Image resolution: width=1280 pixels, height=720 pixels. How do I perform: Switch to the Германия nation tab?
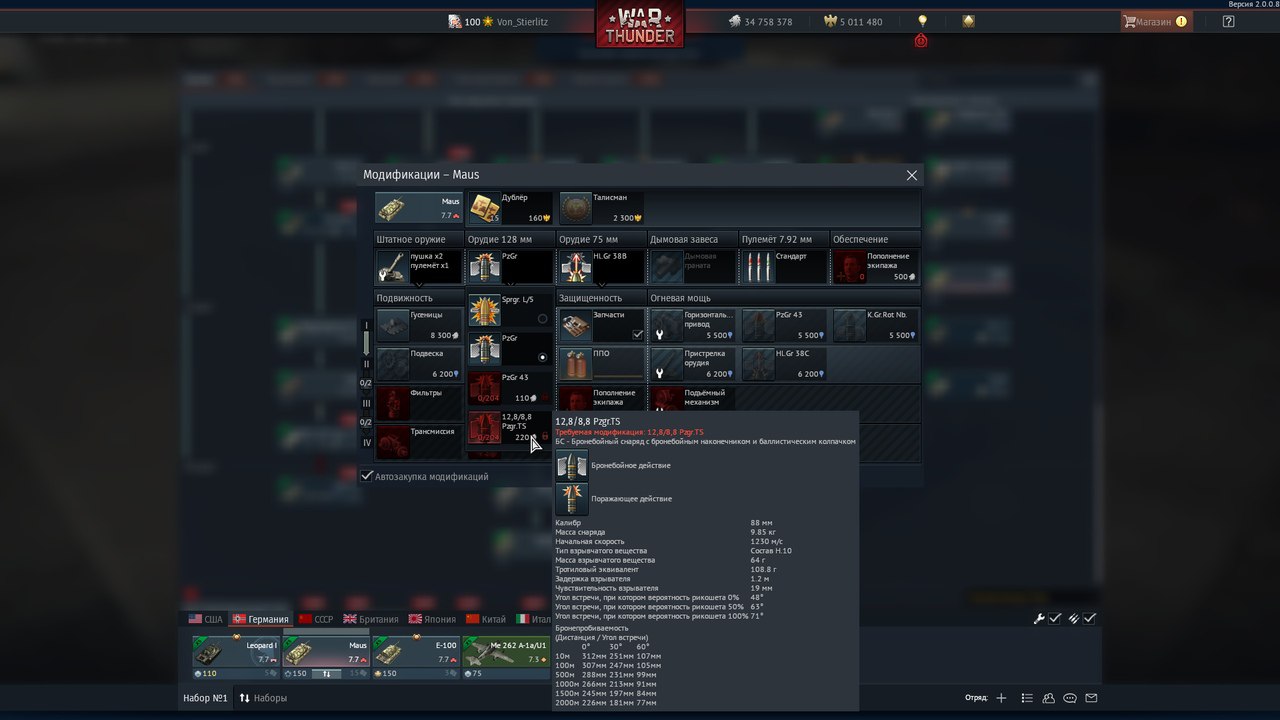(x=260, y=619)
